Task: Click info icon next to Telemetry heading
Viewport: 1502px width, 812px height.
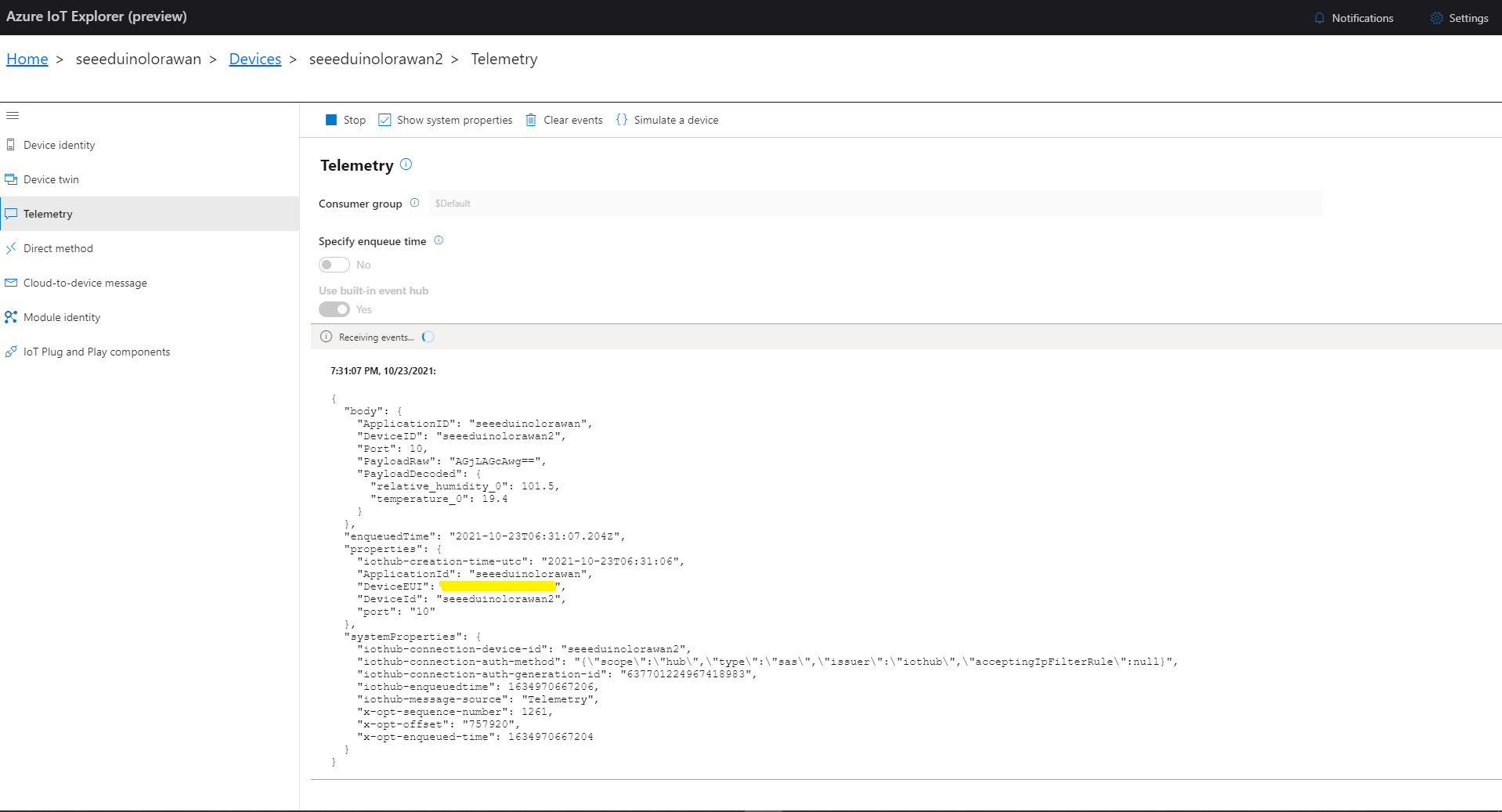Action: pos(406,164)
